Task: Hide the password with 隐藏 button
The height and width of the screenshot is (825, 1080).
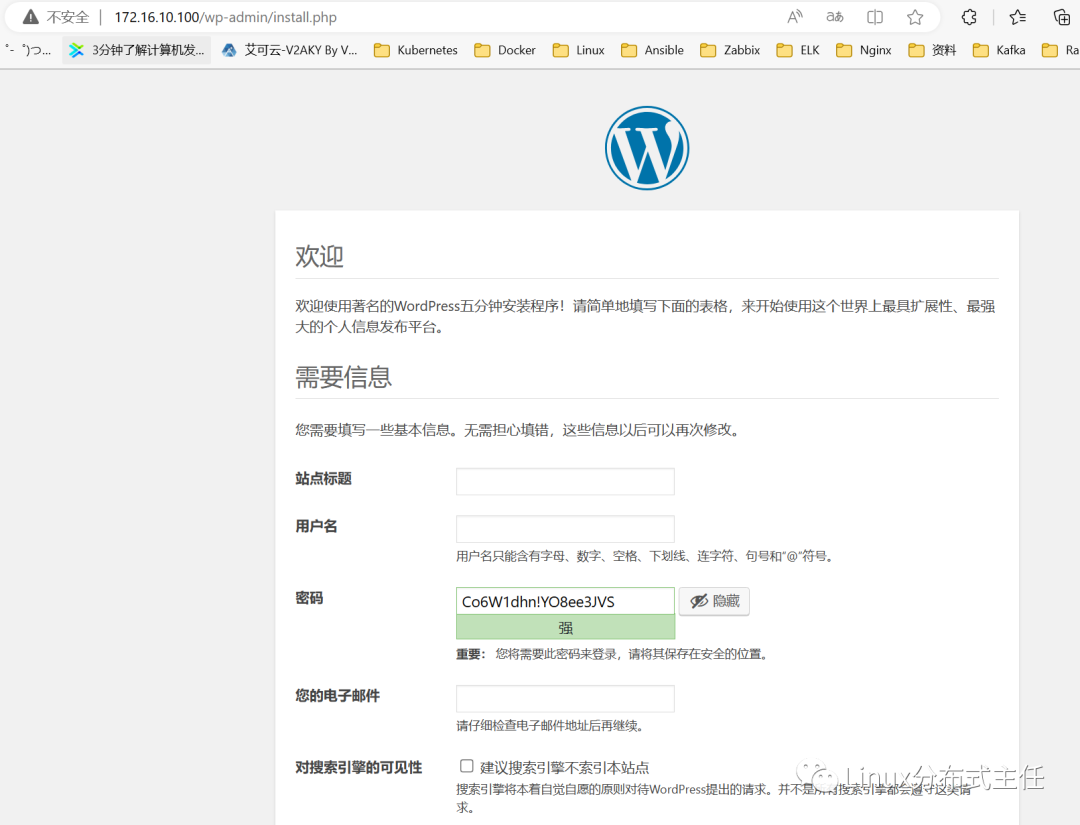Action: (714, 601)
